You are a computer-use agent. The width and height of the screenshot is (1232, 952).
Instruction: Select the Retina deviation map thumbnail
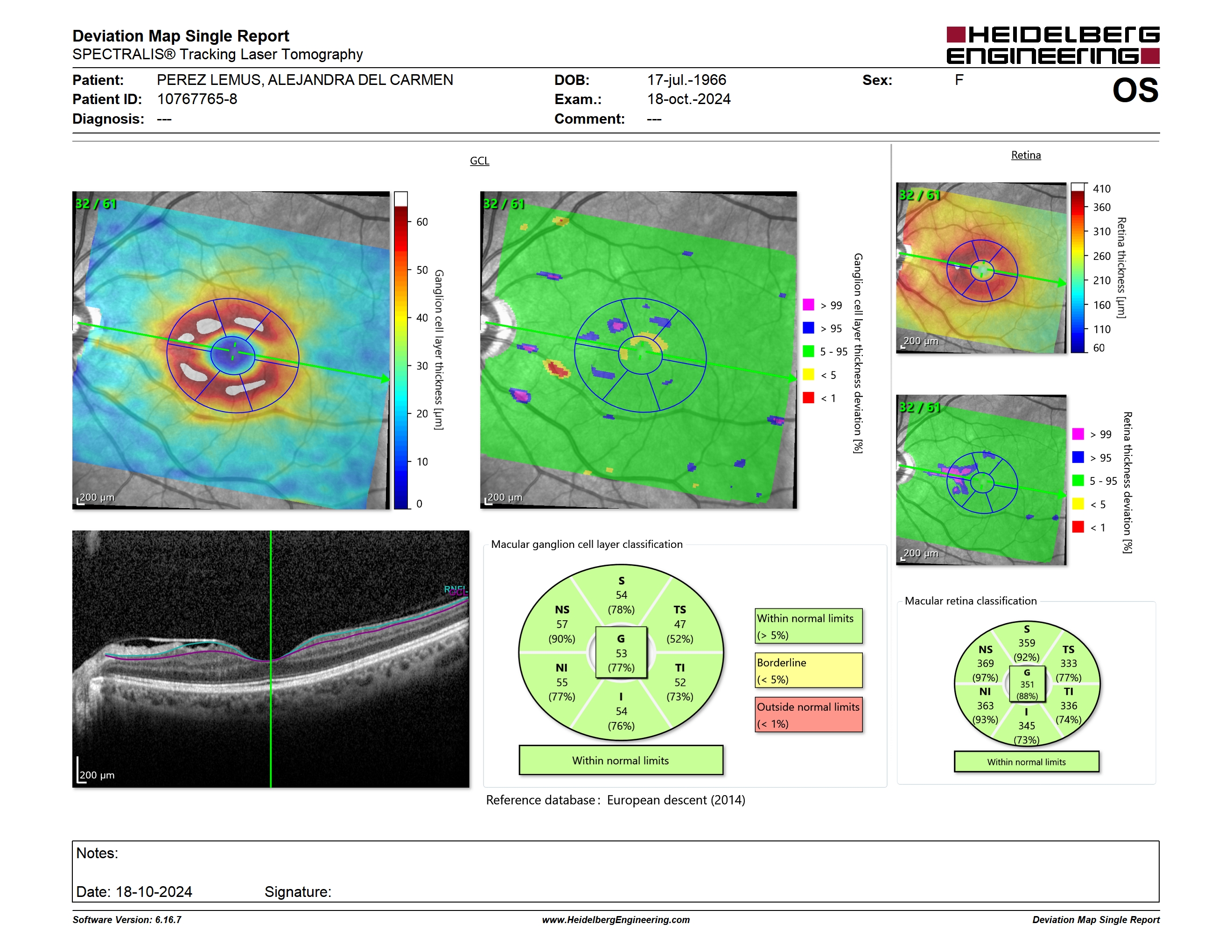[981, 480]
